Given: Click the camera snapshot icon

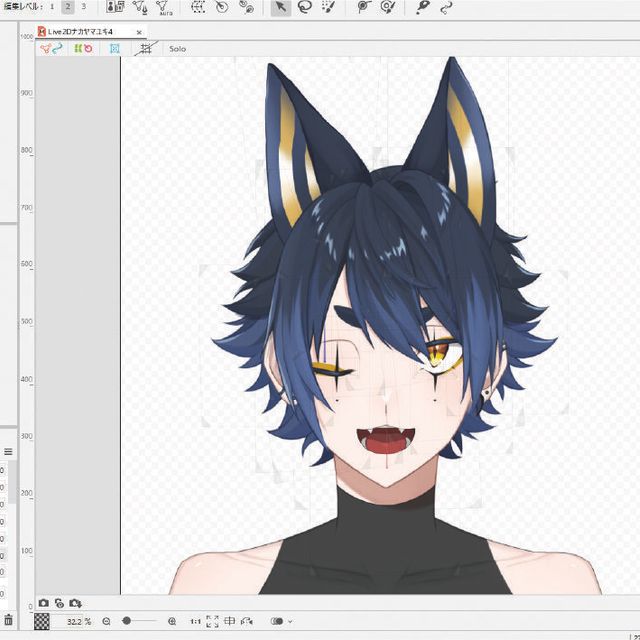Looking at the screenshot, I should 44,603.
